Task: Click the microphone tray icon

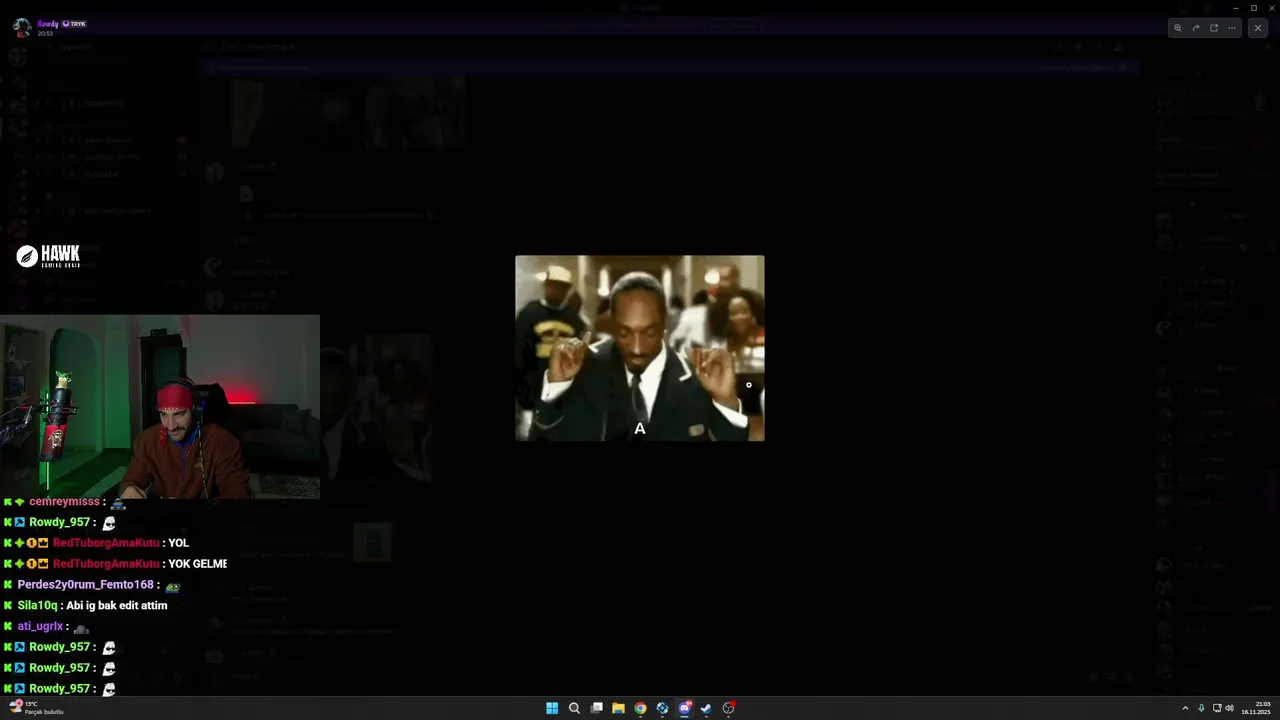Action: coord(1201,708)
